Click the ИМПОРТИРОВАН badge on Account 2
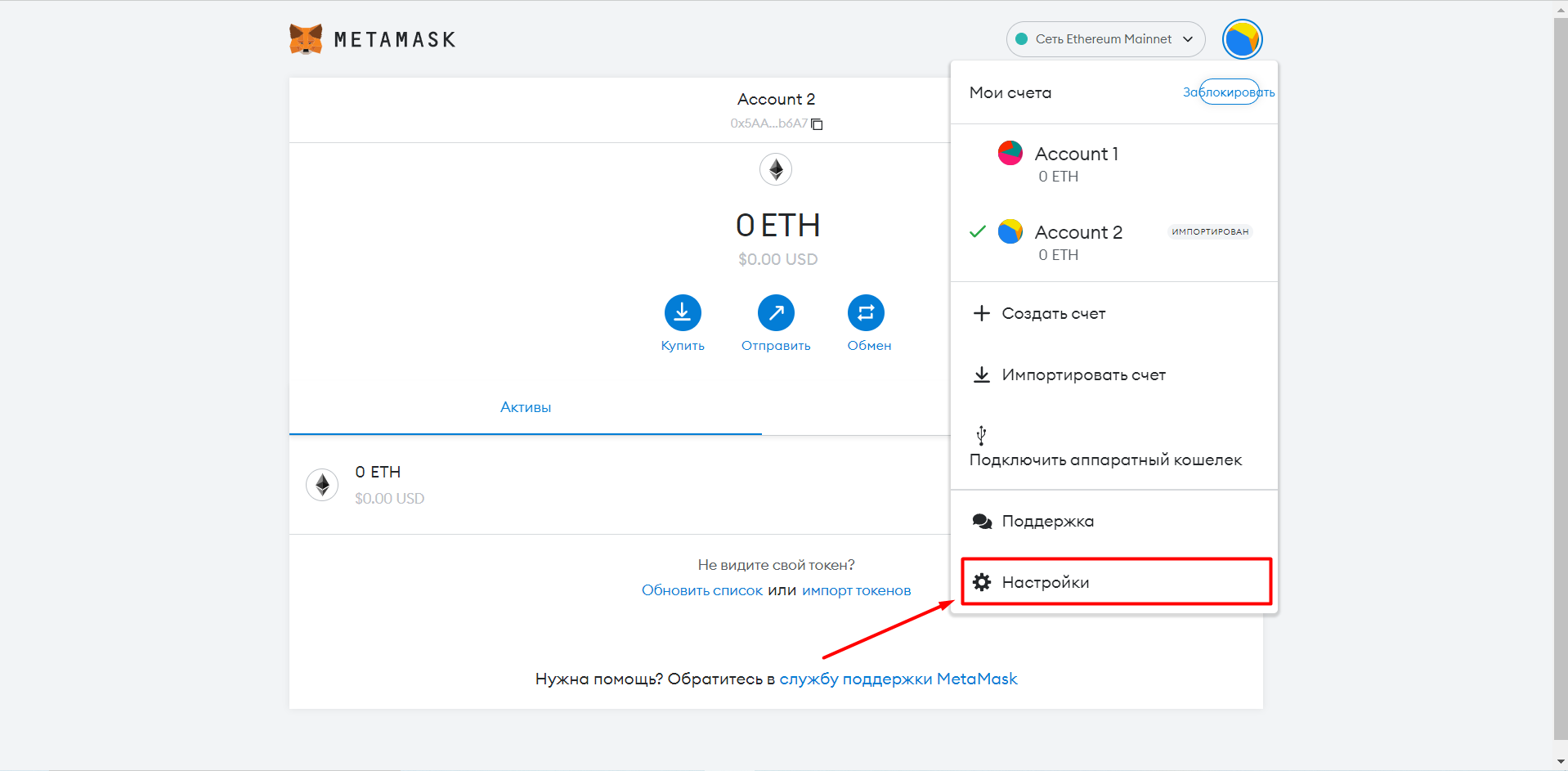 1210,231
